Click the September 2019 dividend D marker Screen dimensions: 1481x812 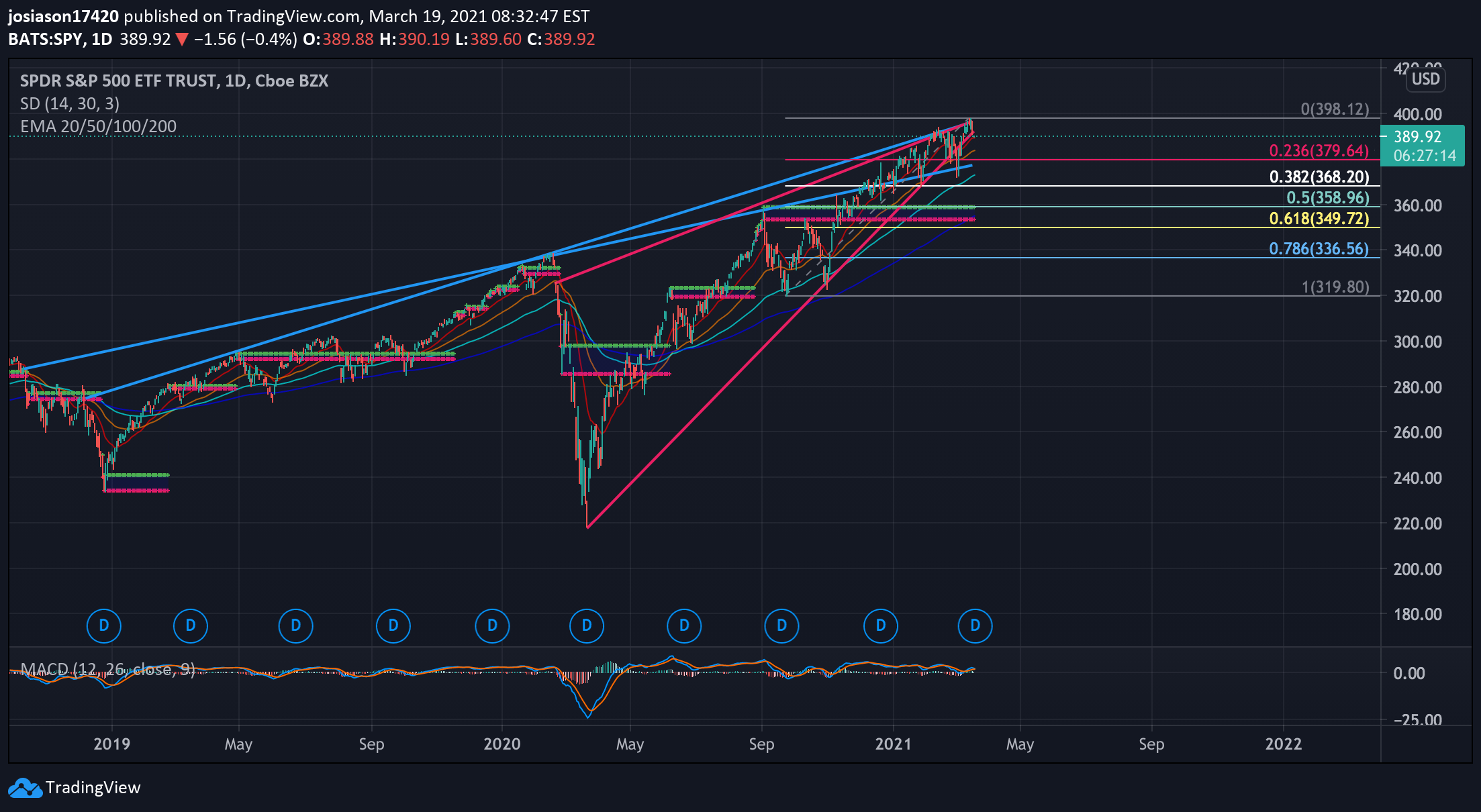click(x=393, y=625)
